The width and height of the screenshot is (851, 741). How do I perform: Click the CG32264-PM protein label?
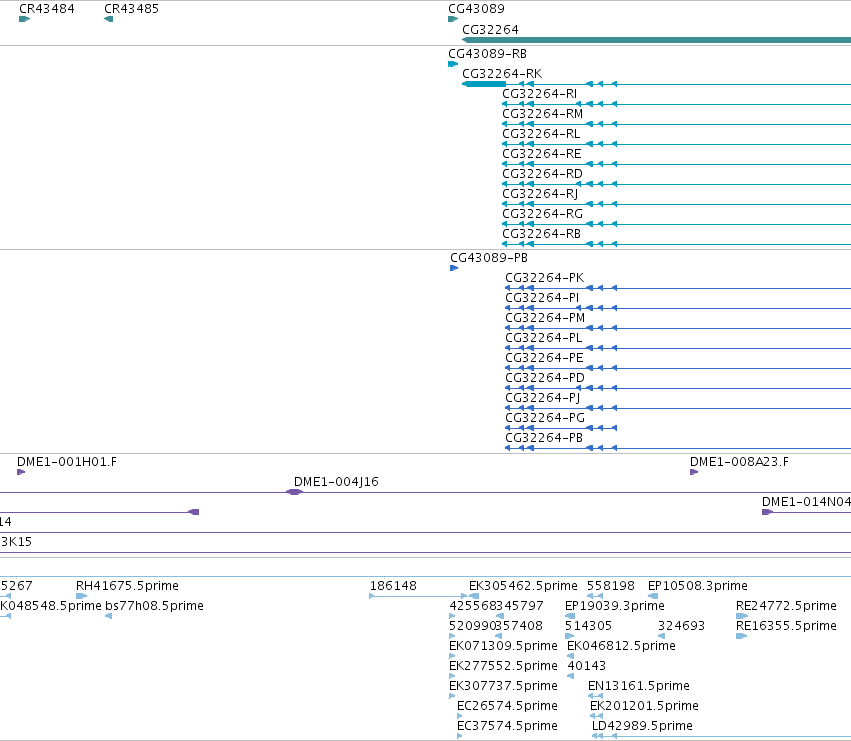(x=545, y=318)
